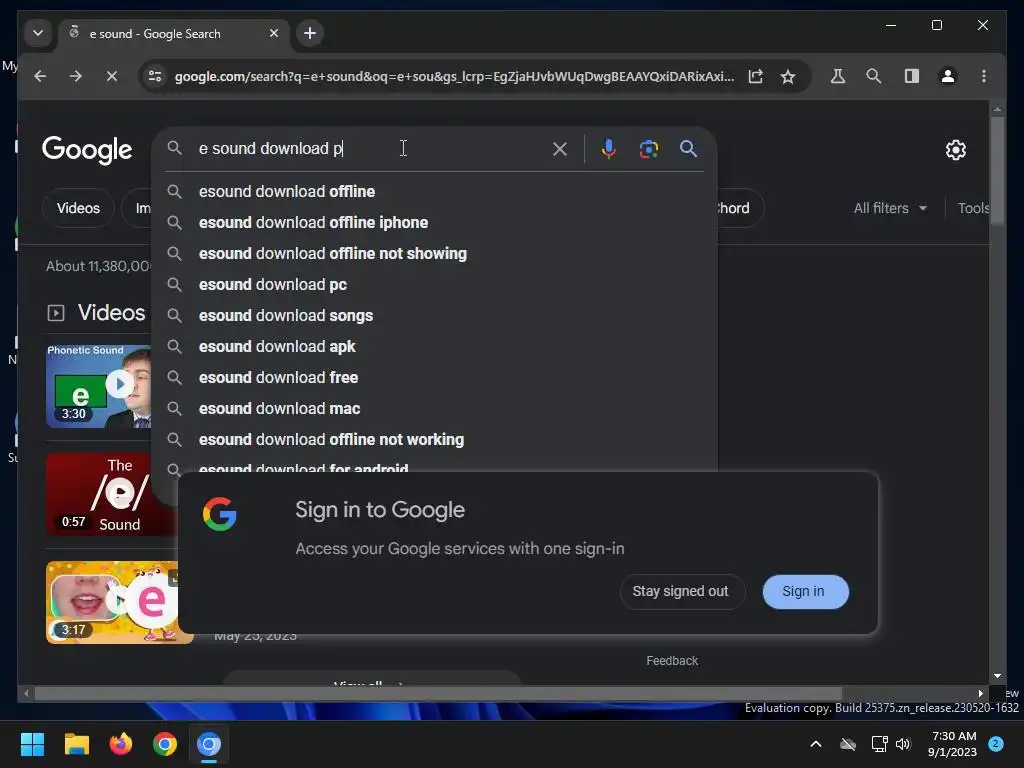Close the 'e sound - Google Search' tab

click(274, 33)
